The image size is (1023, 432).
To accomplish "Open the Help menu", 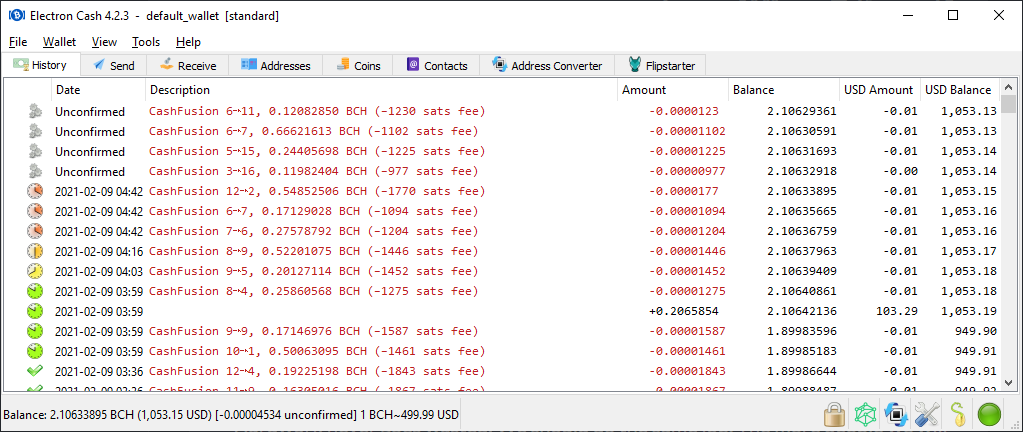I will (188, 42).
